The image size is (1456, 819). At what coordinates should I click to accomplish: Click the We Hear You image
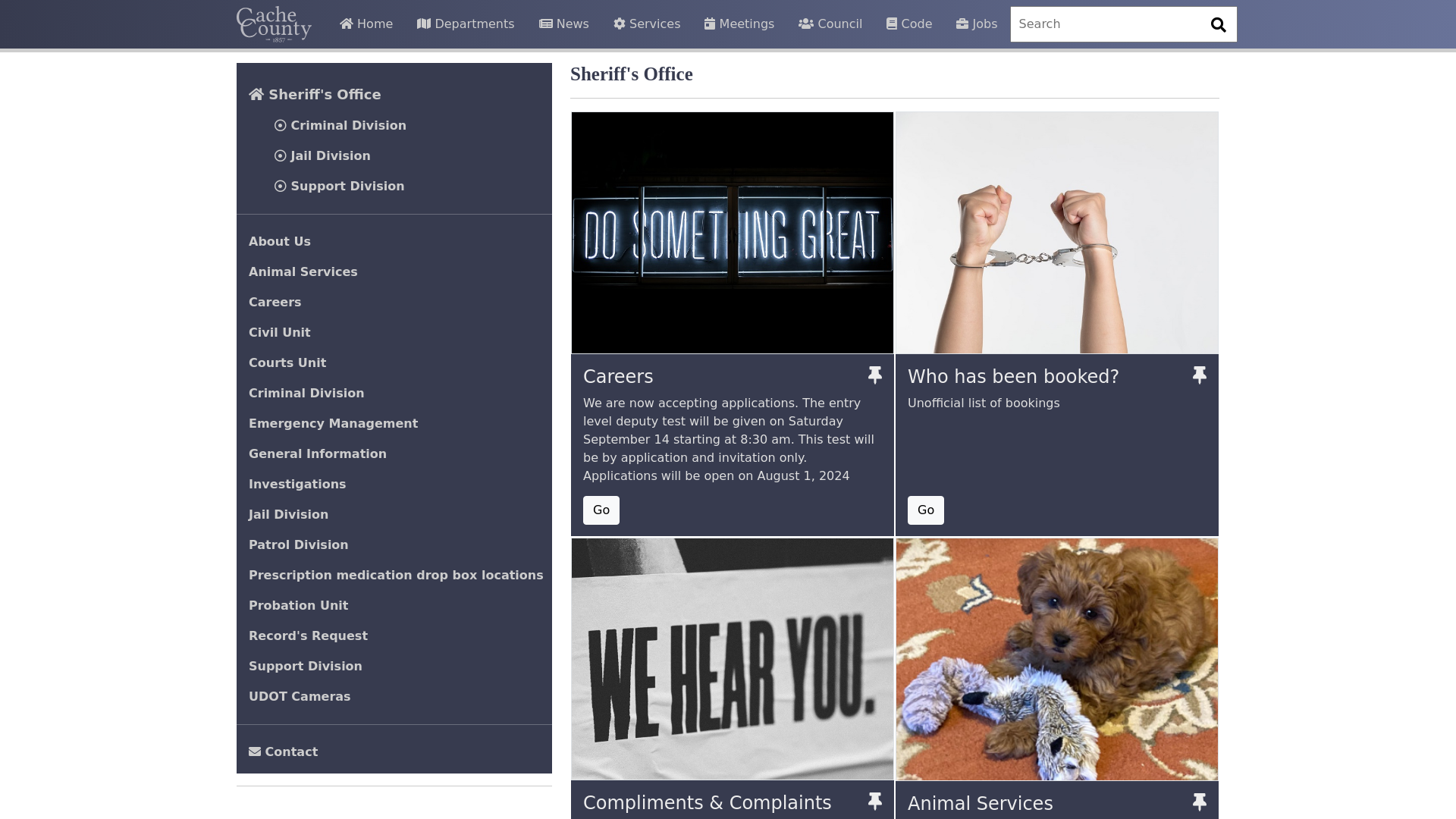733,659
